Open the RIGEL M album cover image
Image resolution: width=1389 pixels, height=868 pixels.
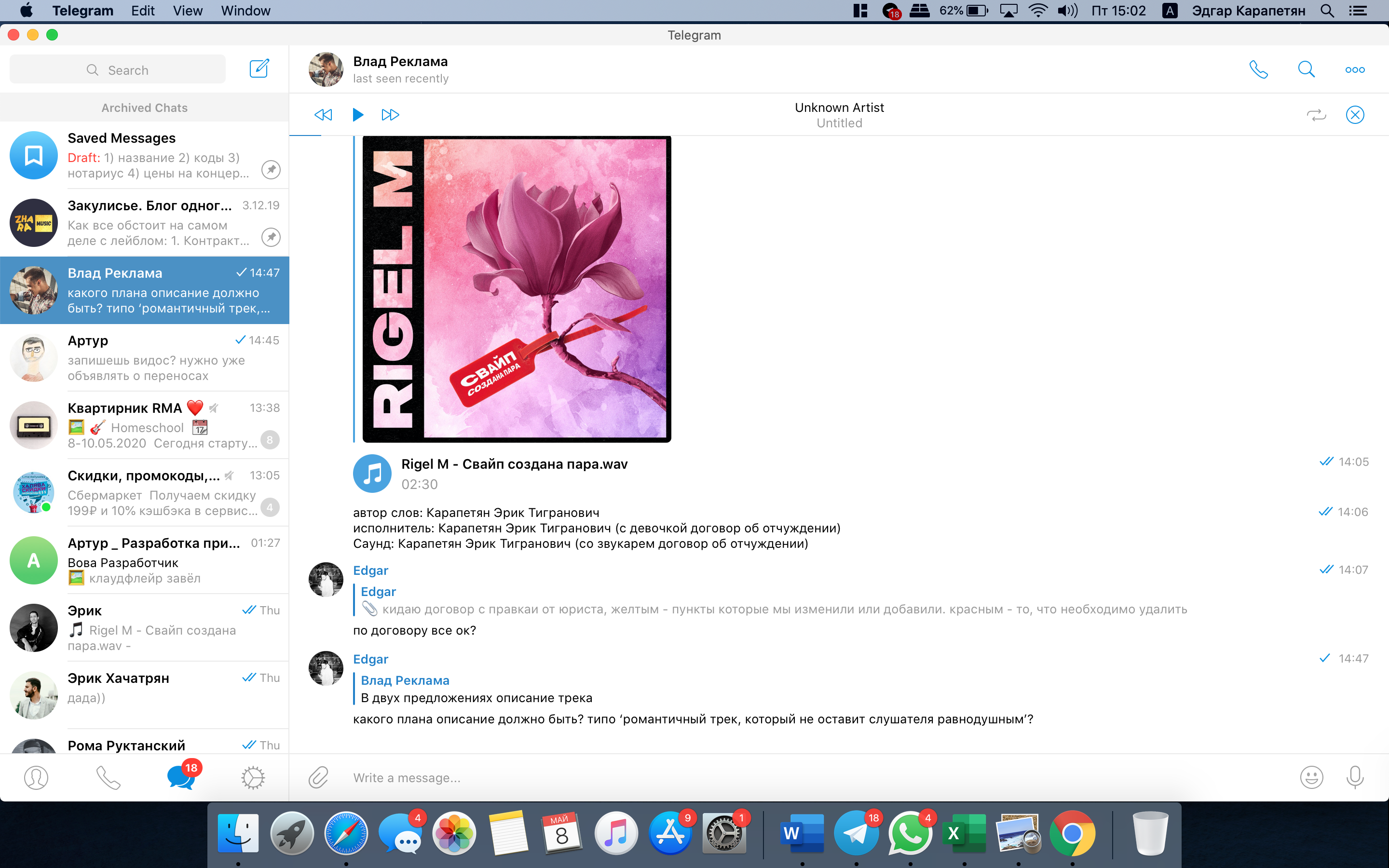[x=517, y=289]
